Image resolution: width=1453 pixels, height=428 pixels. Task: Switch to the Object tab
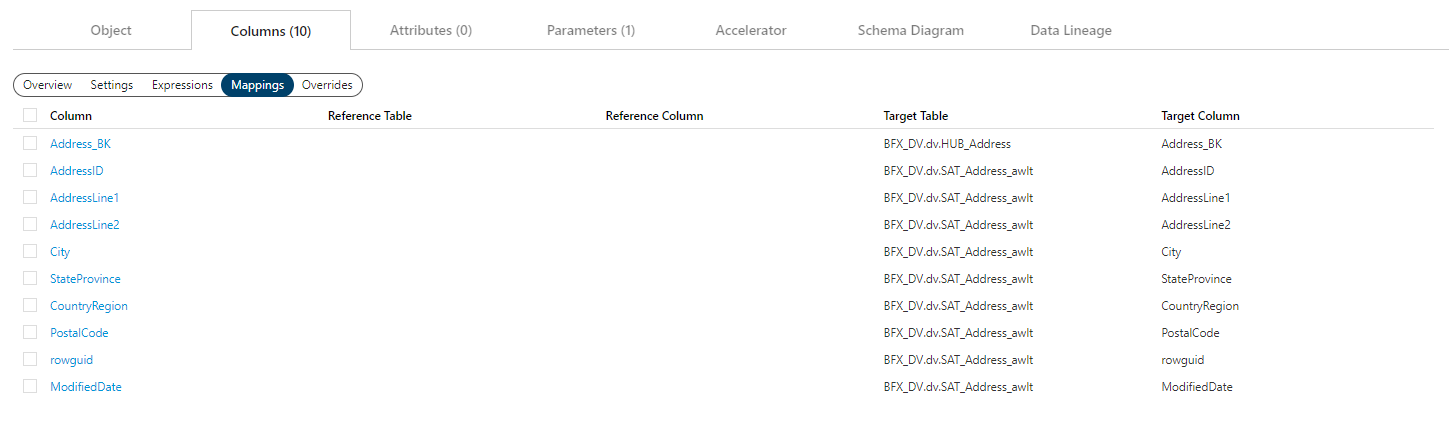click(111, 30)
